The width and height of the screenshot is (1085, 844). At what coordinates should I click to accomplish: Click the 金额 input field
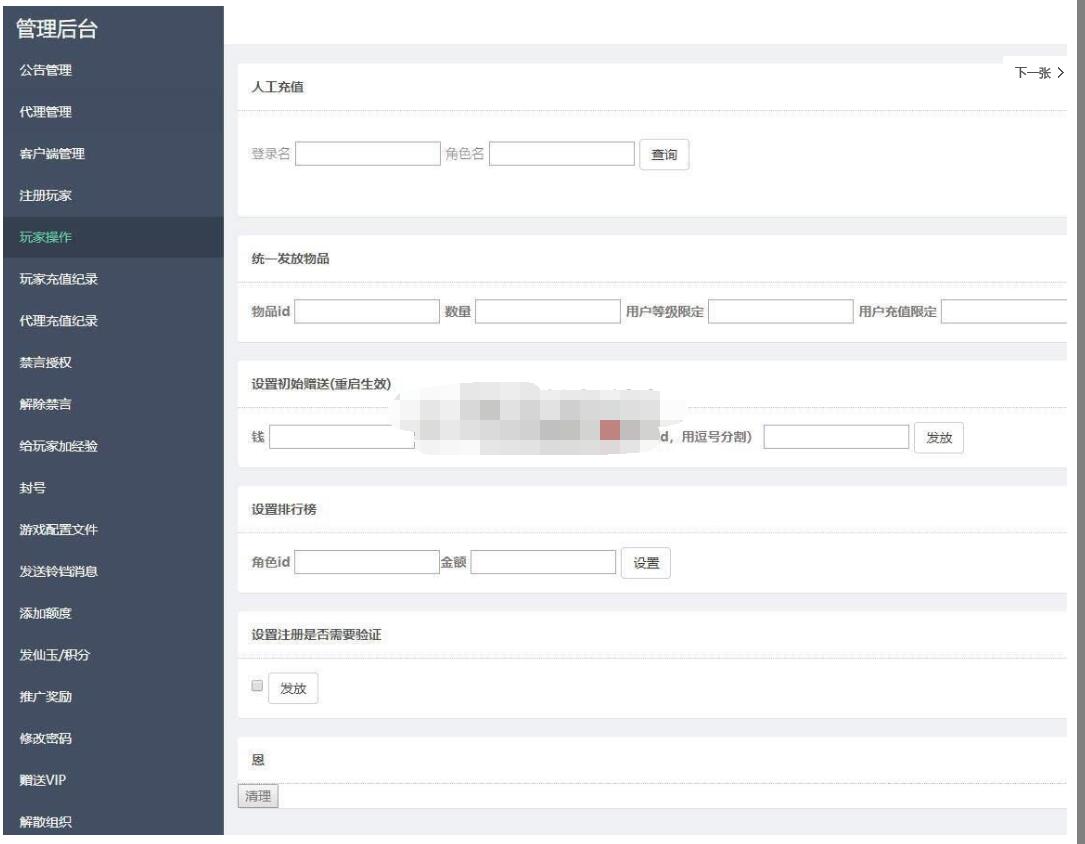coord(543,563)
